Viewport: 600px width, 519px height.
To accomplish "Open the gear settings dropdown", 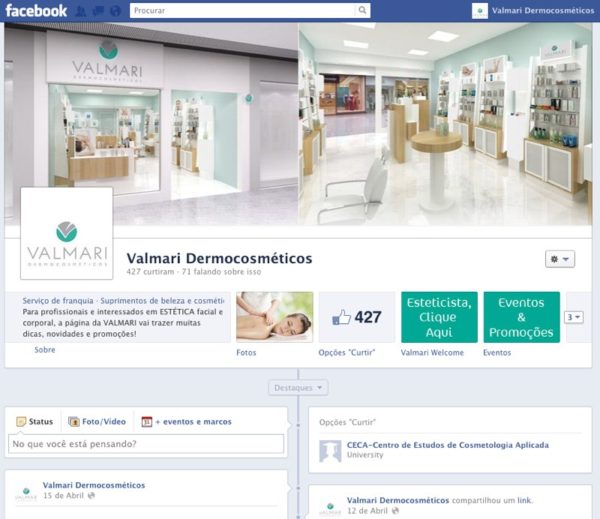I will pyautogui.click(x=560, y=259).
